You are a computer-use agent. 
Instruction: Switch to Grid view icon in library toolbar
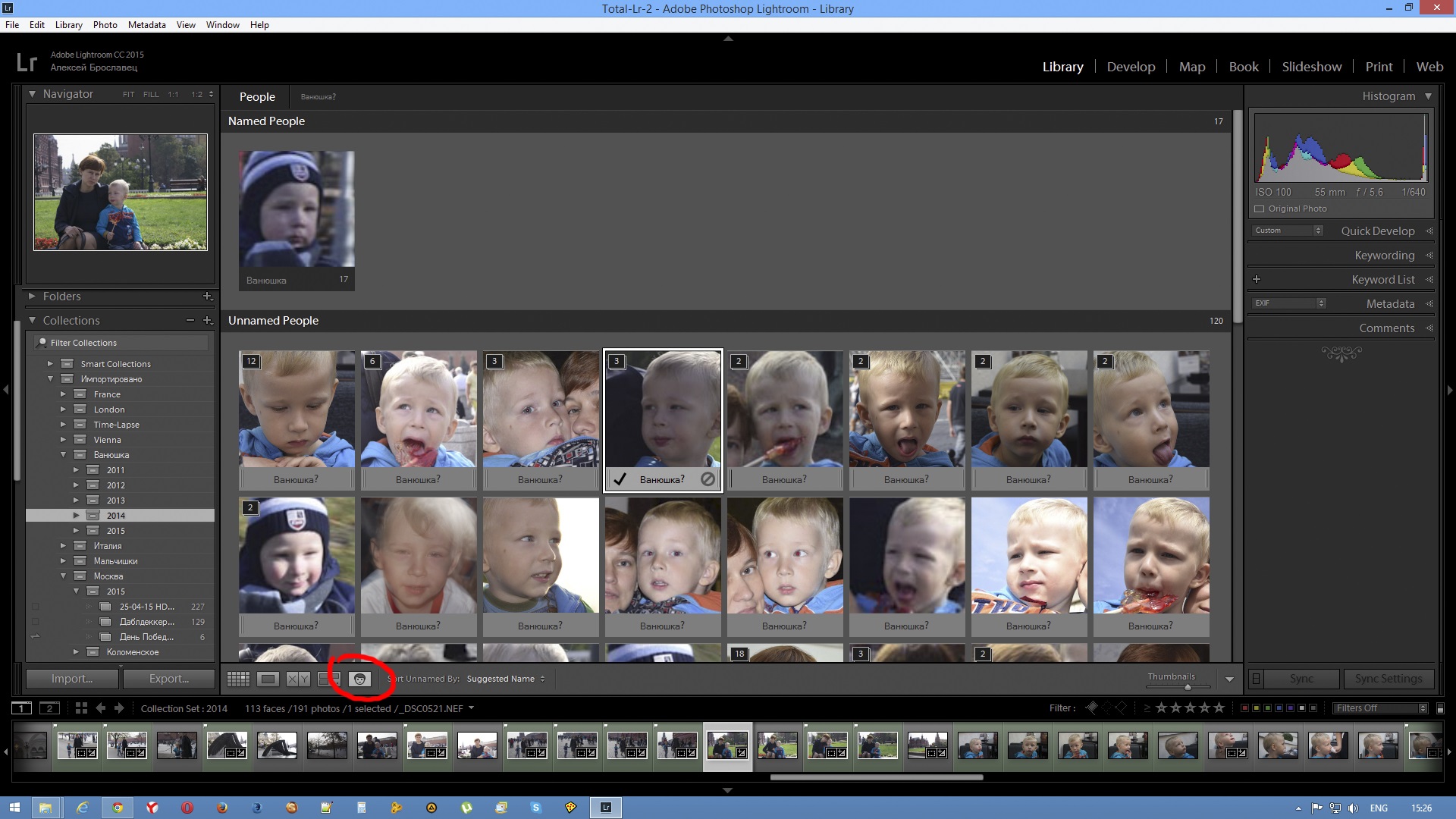pos(238,678)
